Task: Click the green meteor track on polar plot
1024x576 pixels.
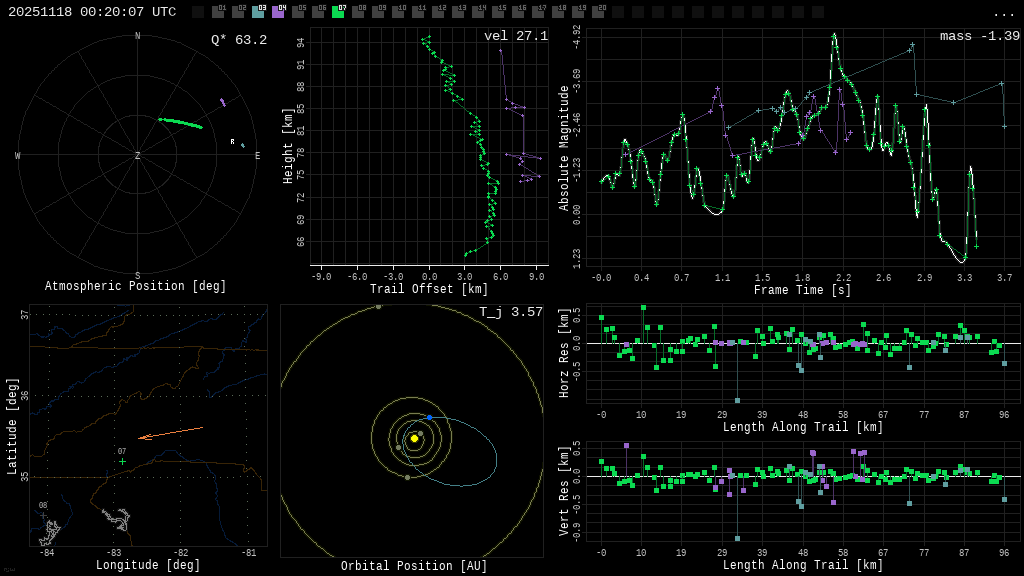Action: coord(180,123)
